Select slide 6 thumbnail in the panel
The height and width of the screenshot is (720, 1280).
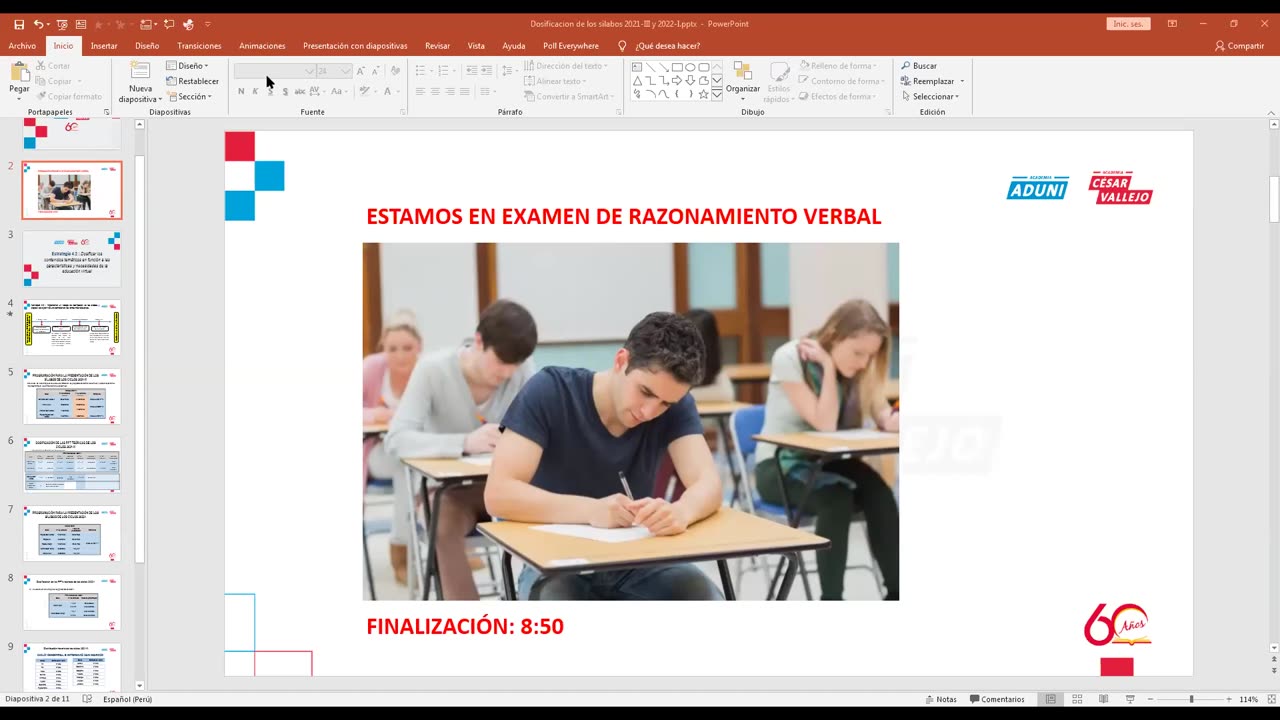71,465
